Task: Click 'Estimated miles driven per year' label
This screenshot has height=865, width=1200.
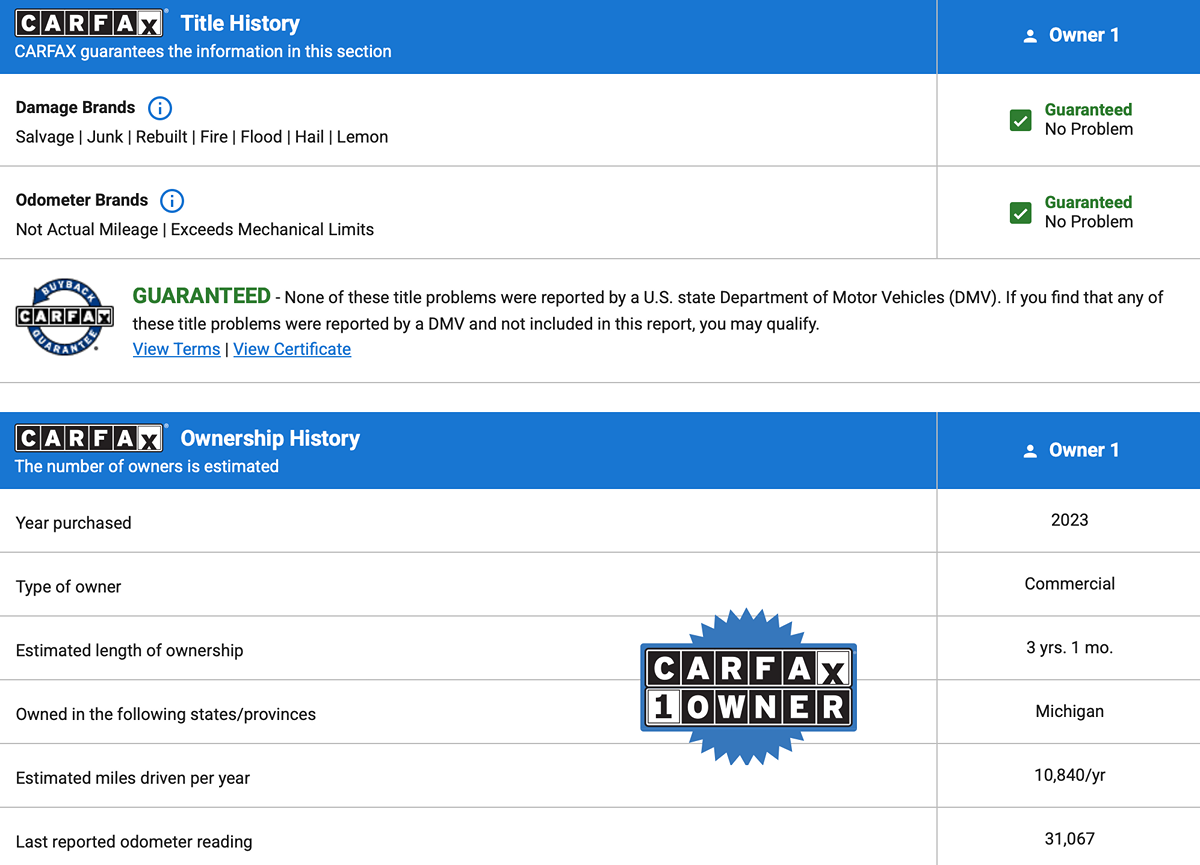Action: click(x=133, y=778)
